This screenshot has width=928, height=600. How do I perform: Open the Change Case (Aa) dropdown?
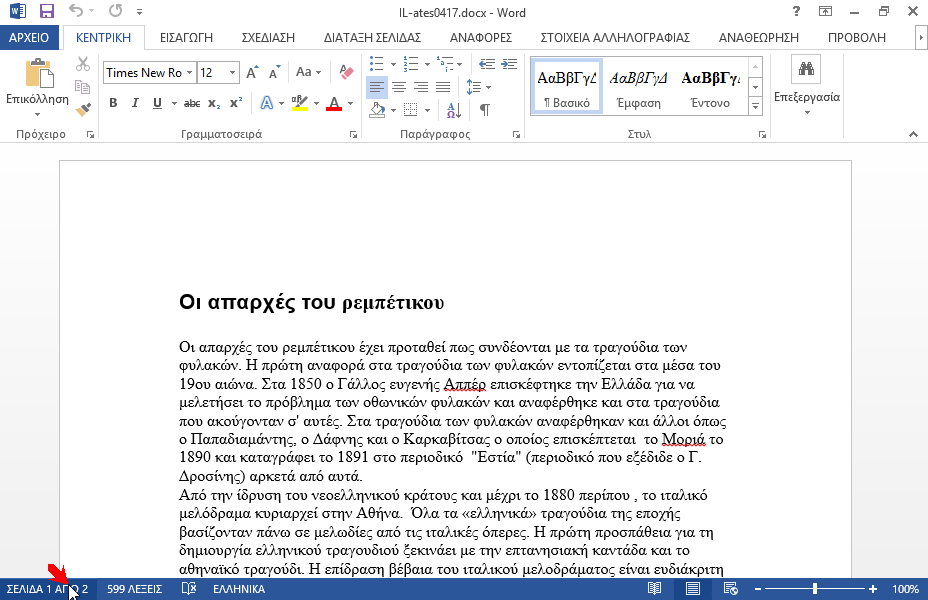tap(308, 72)
